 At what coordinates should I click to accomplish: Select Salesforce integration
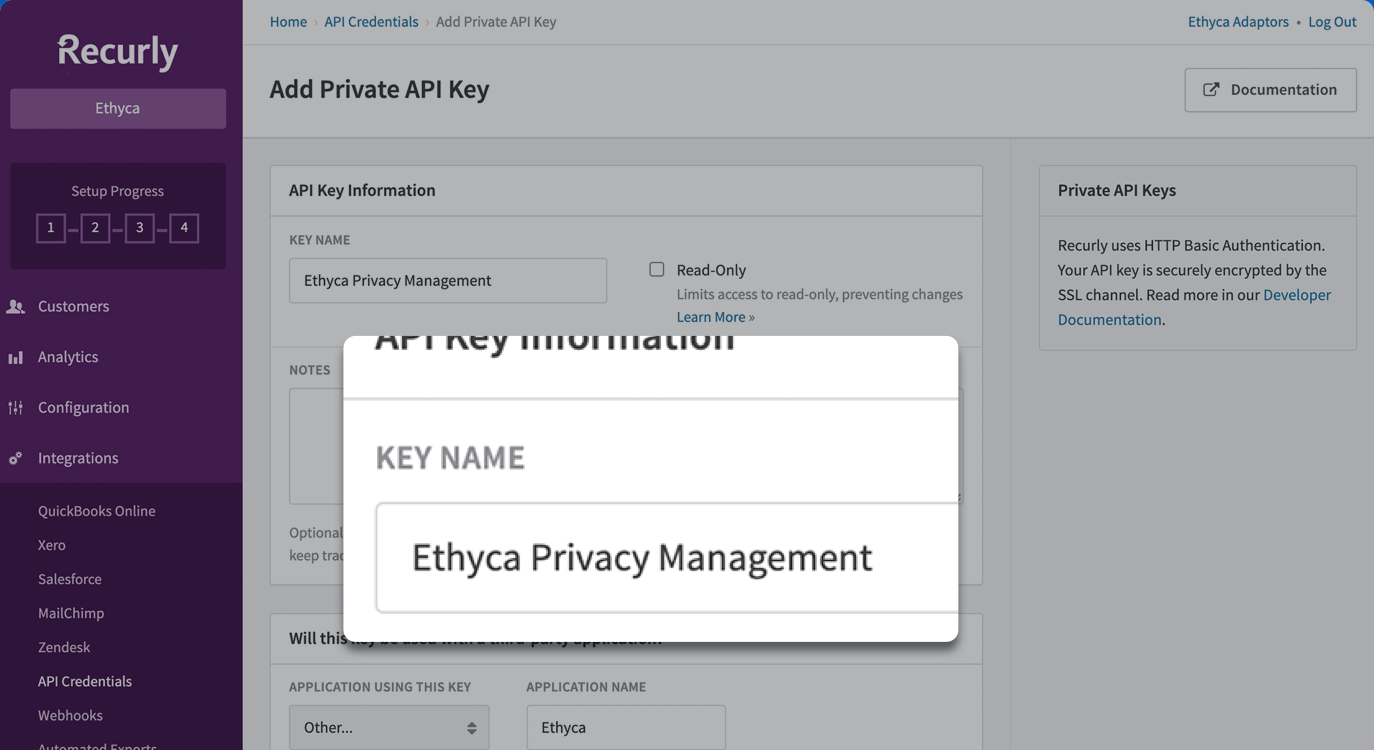click(70, 579)
